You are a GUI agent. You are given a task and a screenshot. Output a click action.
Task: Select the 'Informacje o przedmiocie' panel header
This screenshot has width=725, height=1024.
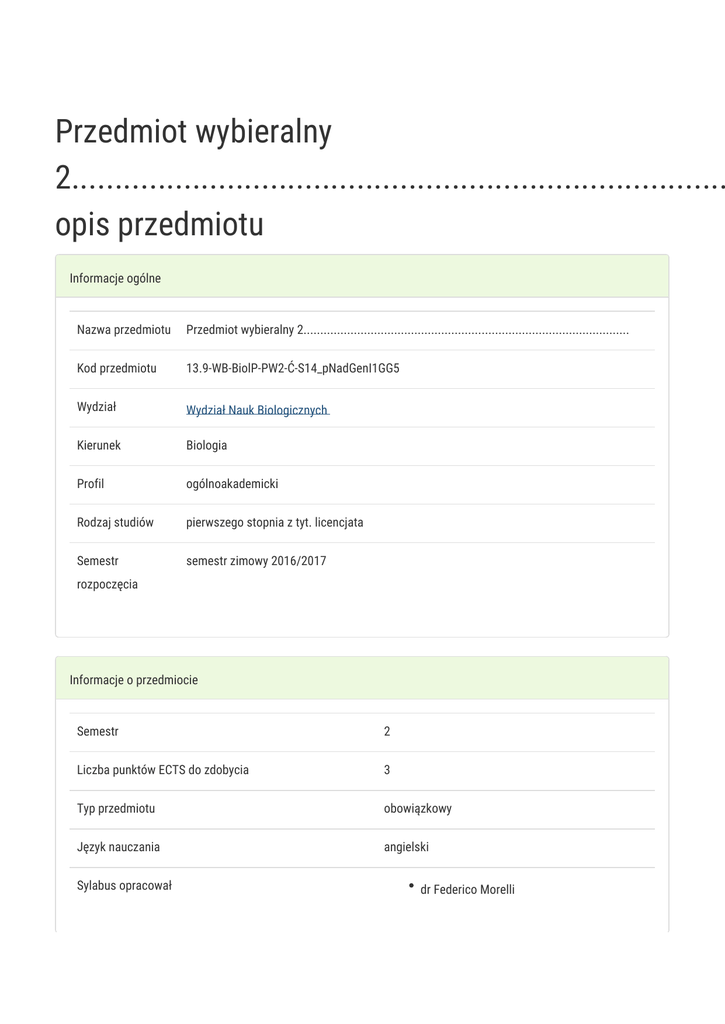(x=133, y=680)
